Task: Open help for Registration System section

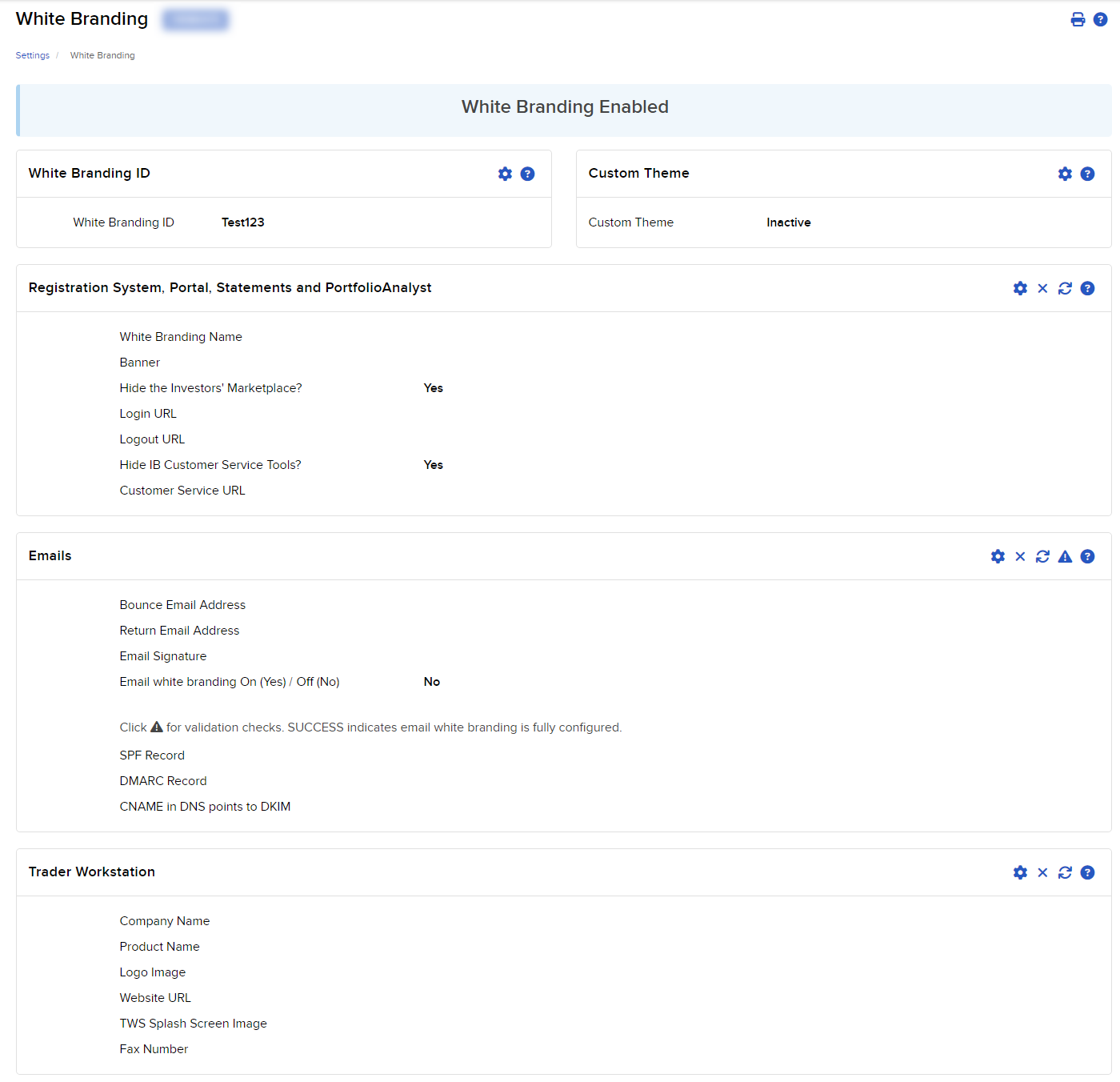Action: [x=1087, y=288]
